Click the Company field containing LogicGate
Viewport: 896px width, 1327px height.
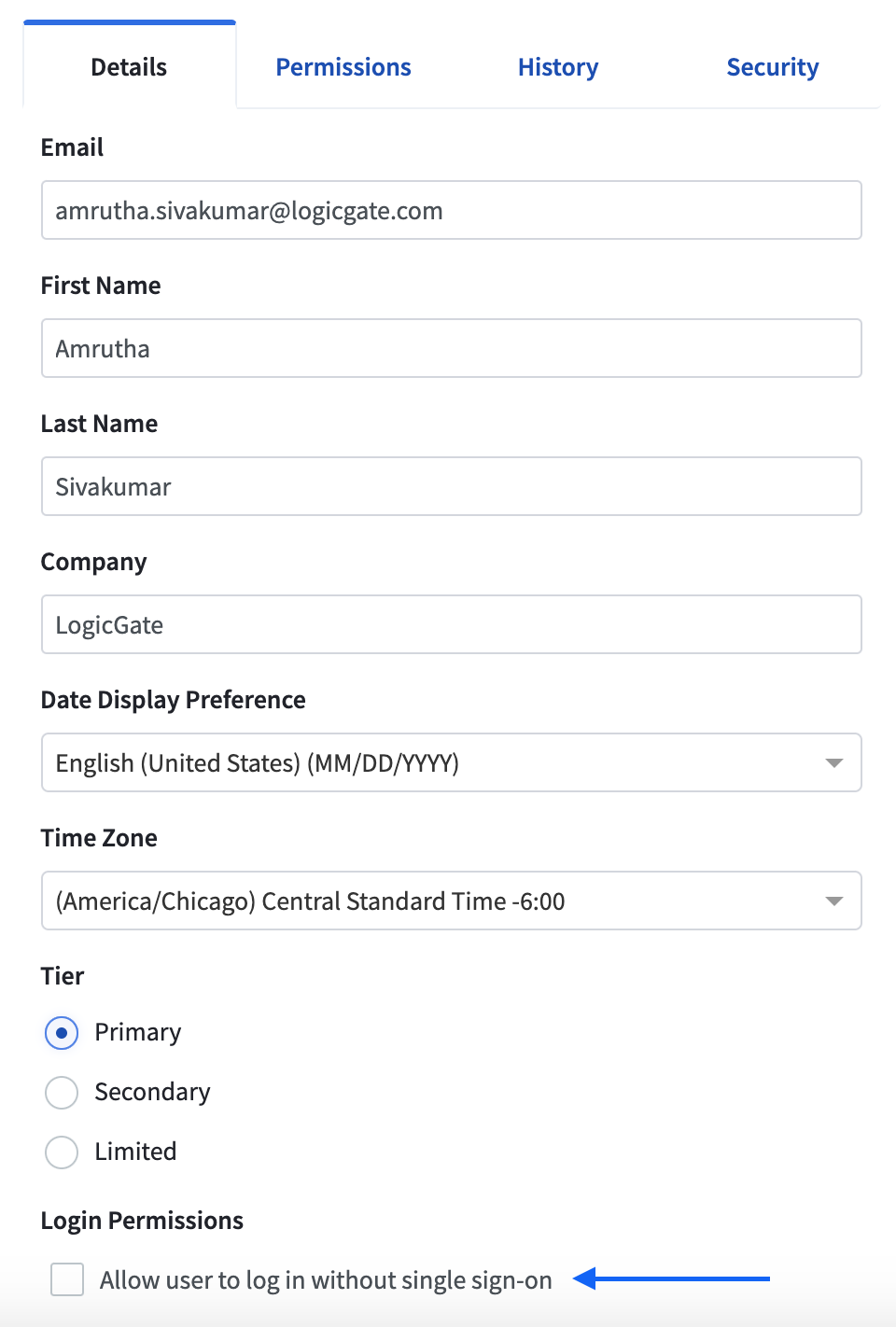(x=452, y=624)
